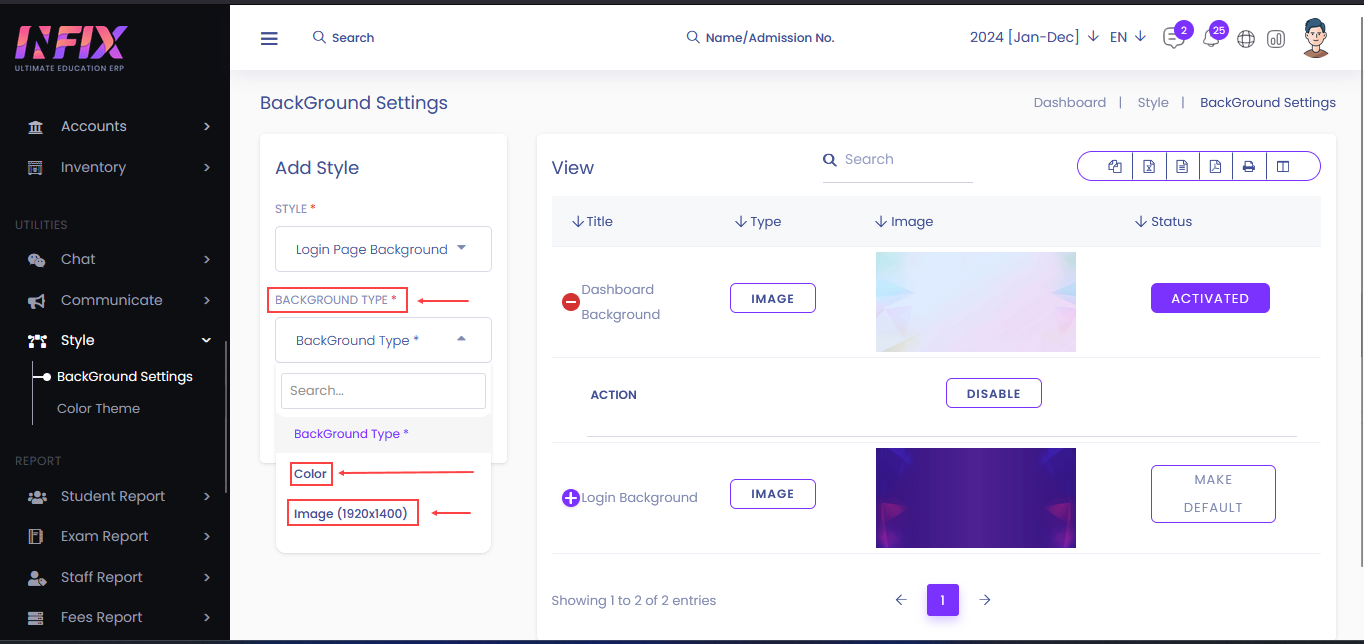Sort the table by Image column
Viewport: 1364px width, 644px height.
[x=903, y=222]
